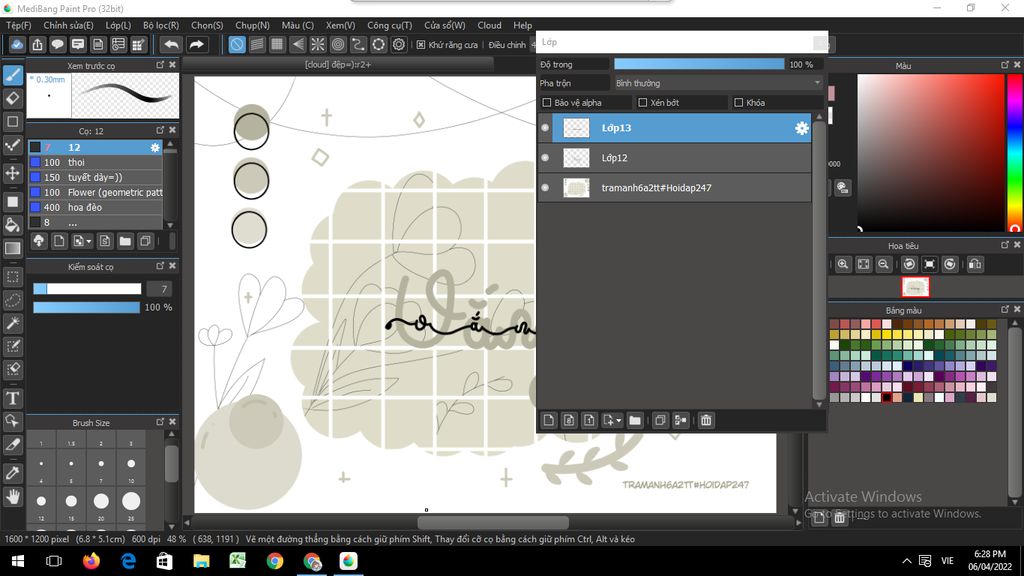This screenshot has height=576, width=1024.
Task: Zoom out using navigator magnifier minus
Action: tap(884, 264)
